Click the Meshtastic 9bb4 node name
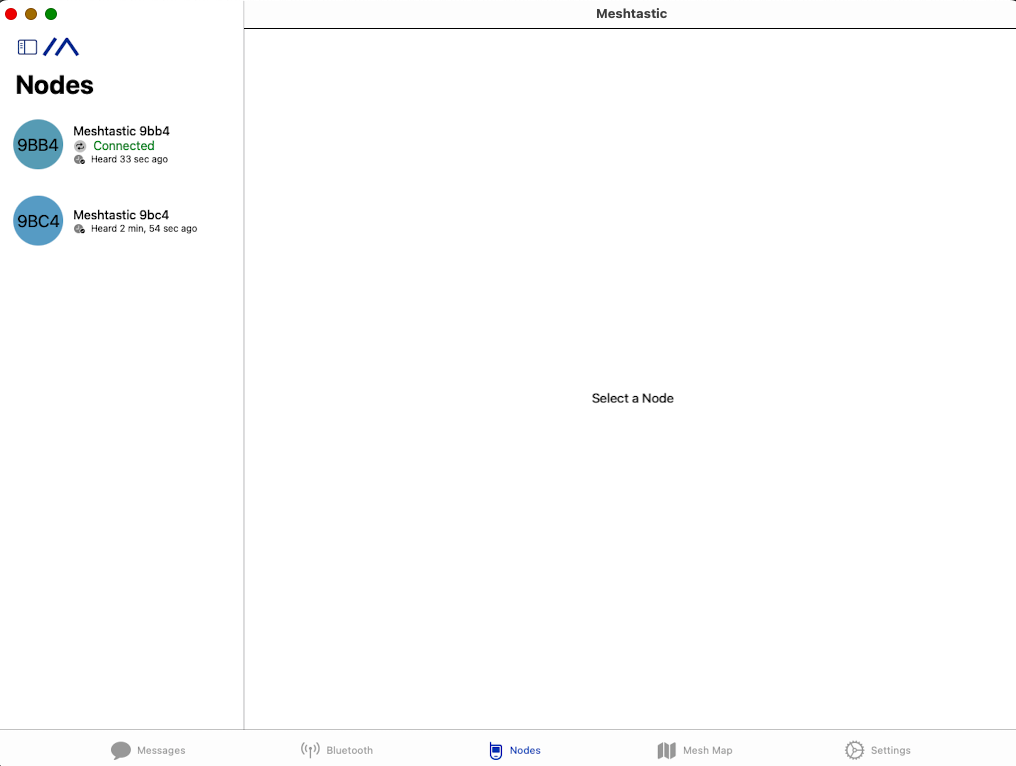The height and width of the screenshot is (766, 1016). click(121, 131)
